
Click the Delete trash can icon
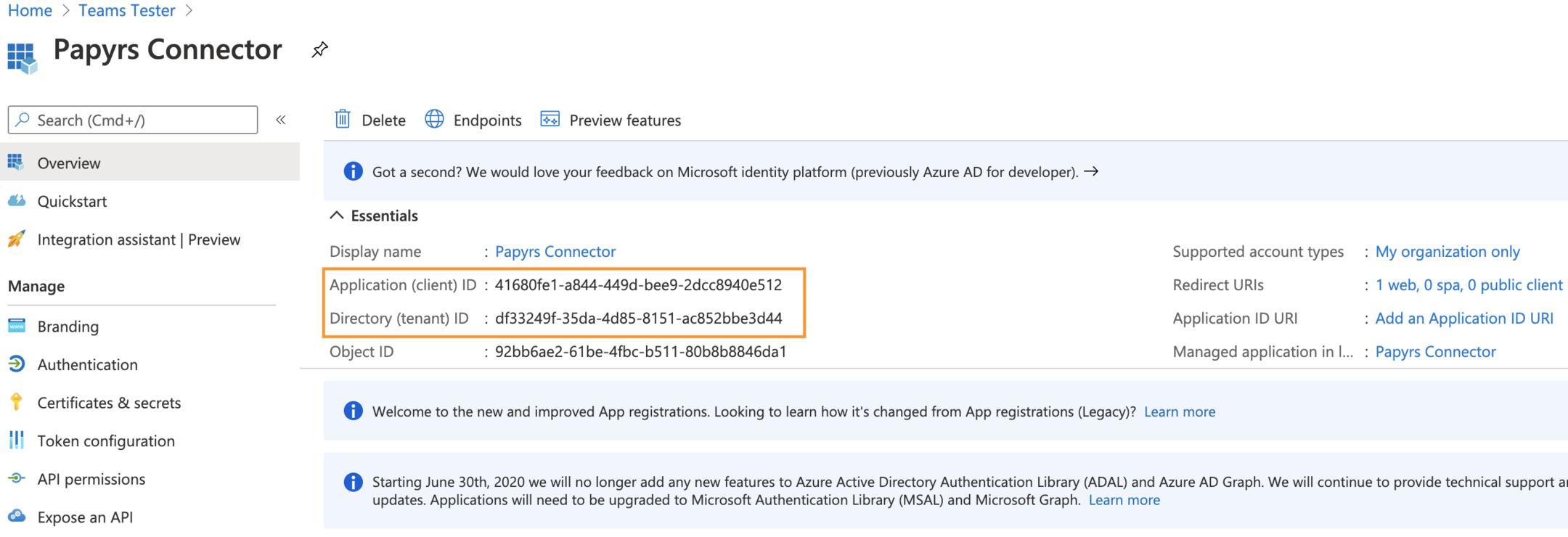point(343,119)
